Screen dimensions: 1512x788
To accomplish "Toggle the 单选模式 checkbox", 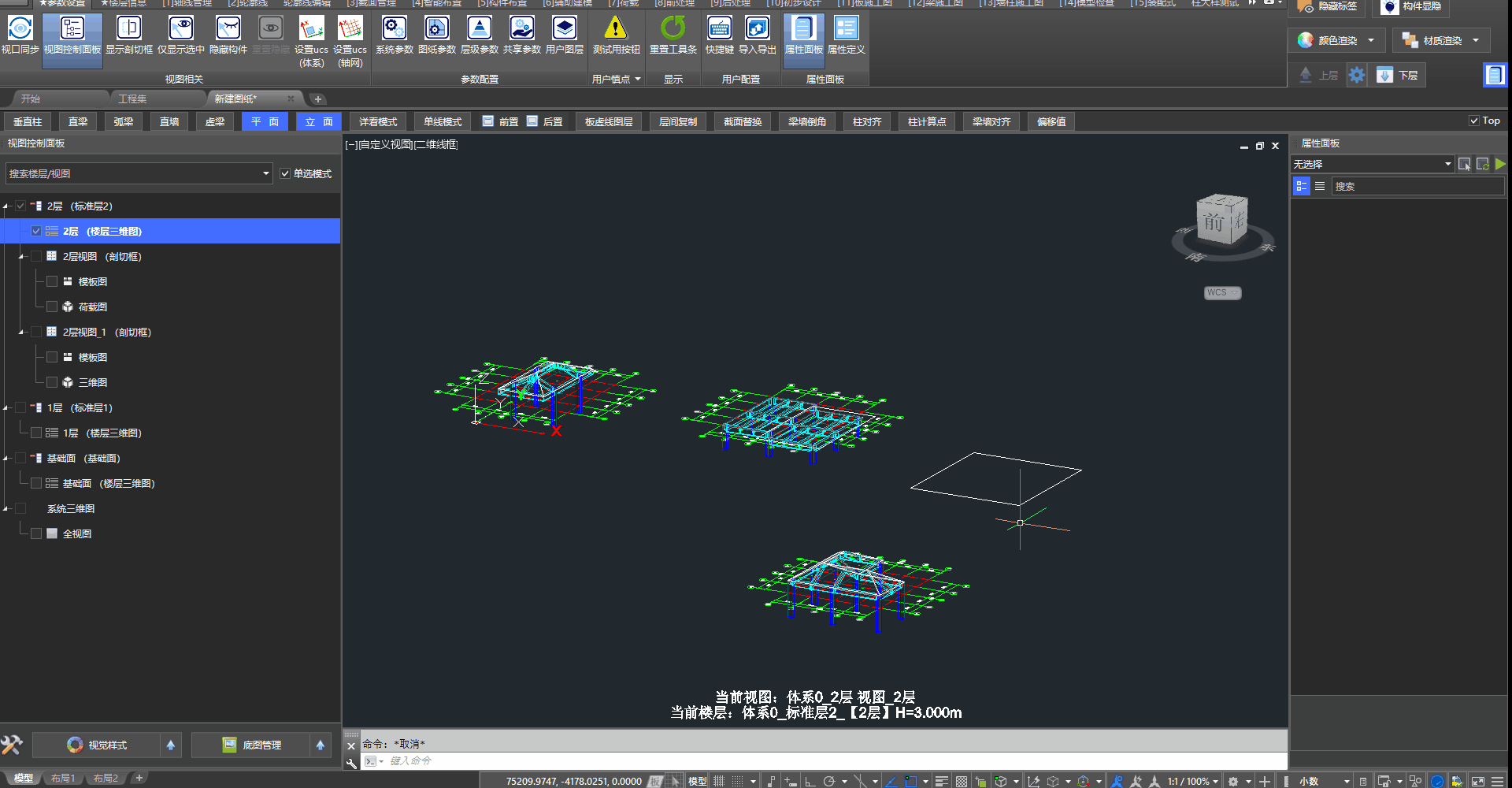I will click(285, 173).
